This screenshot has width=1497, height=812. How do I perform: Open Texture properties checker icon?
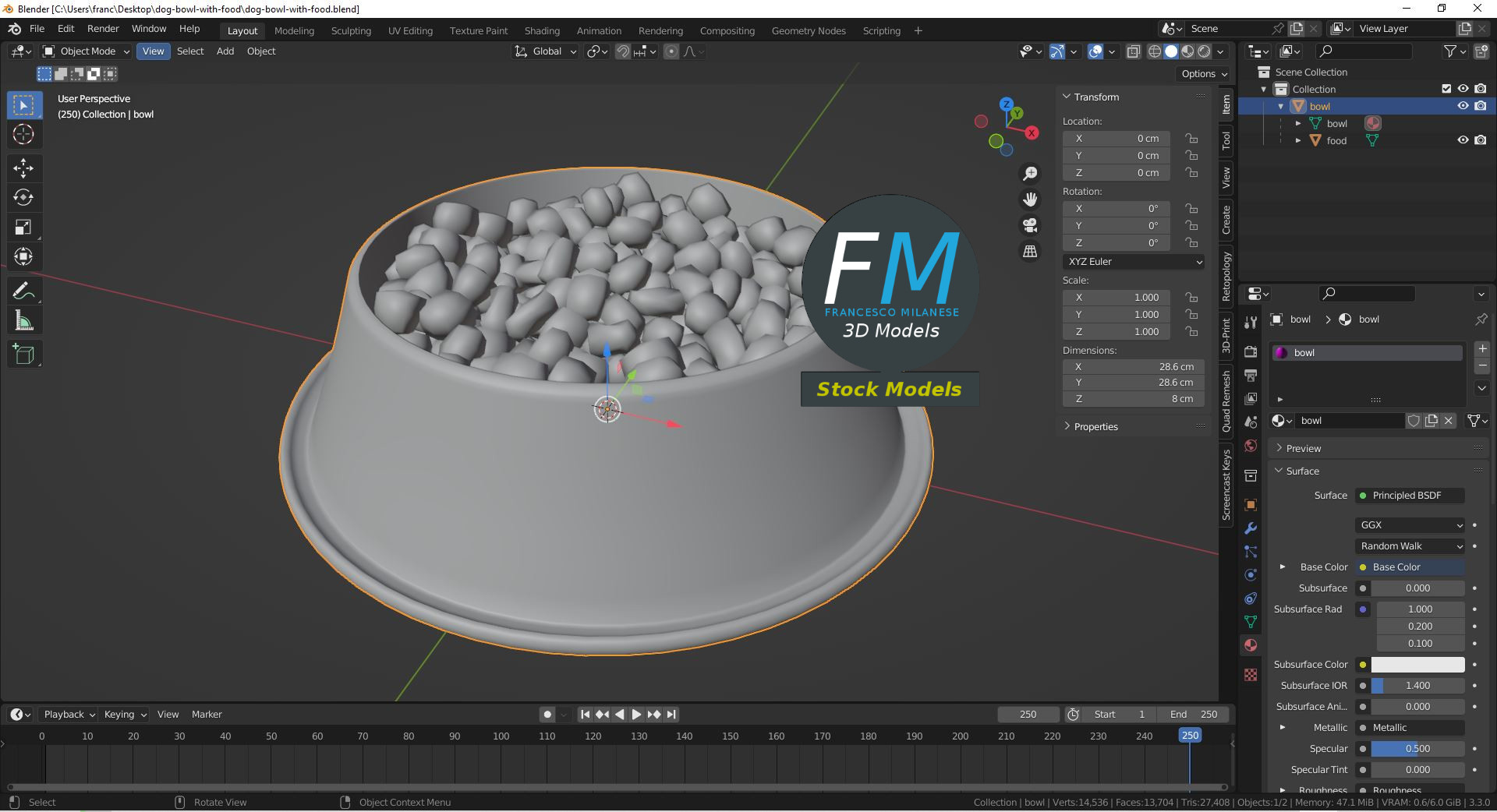[x=1251, y=675]
